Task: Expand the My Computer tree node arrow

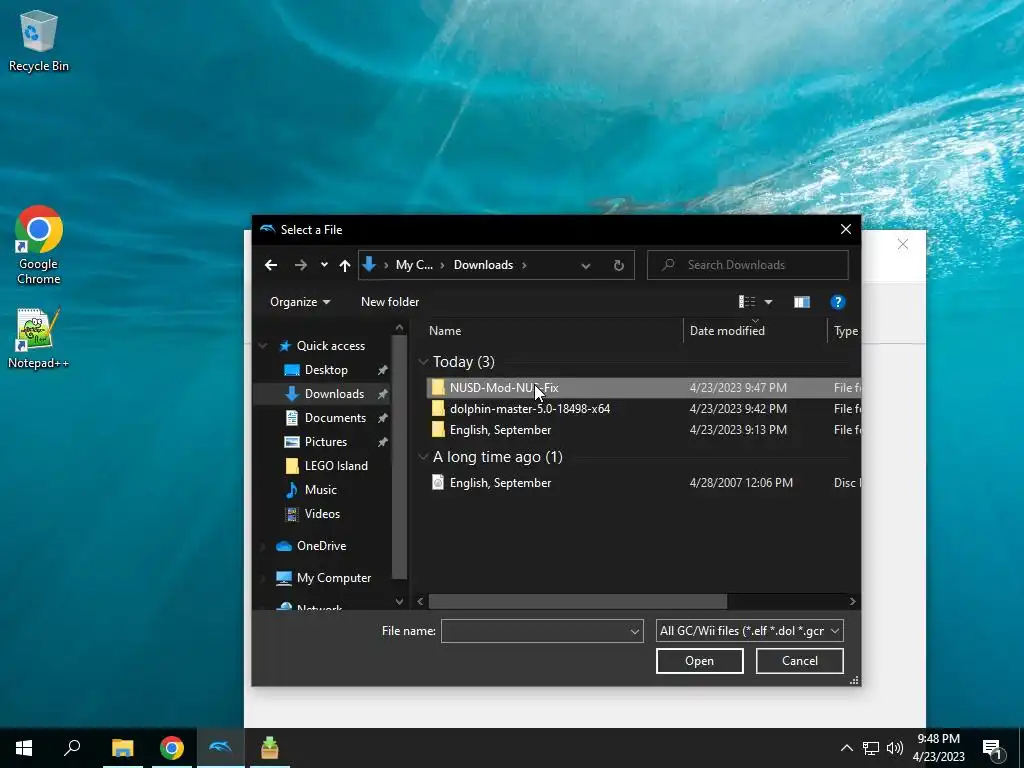Action: [263, 578]
